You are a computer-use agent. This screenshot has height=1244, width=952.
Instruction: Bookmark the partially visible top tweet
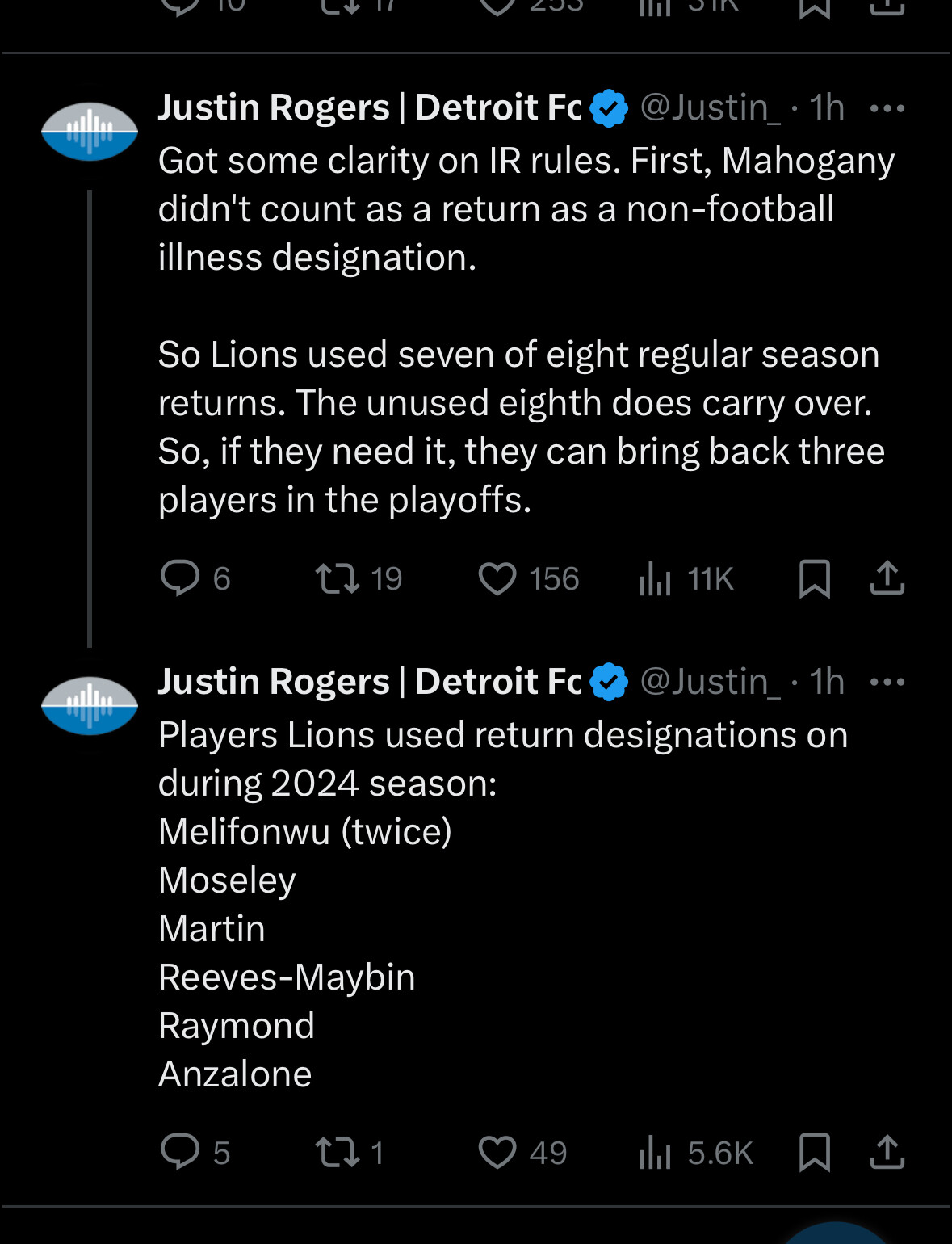coord(814,8)
